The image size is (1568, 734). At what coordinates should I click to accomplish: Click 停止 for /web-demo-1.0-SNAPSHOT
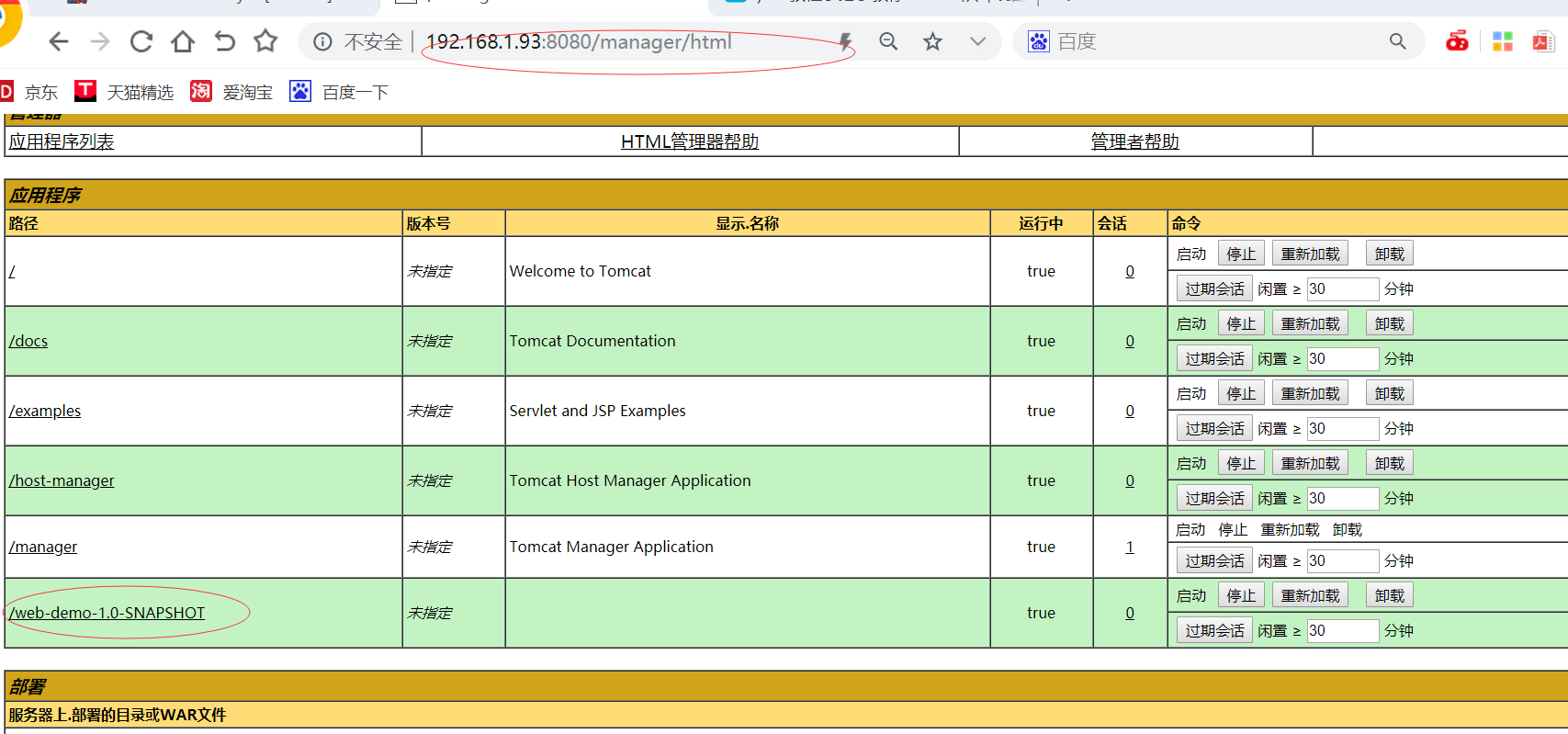tap(1241, 595)
